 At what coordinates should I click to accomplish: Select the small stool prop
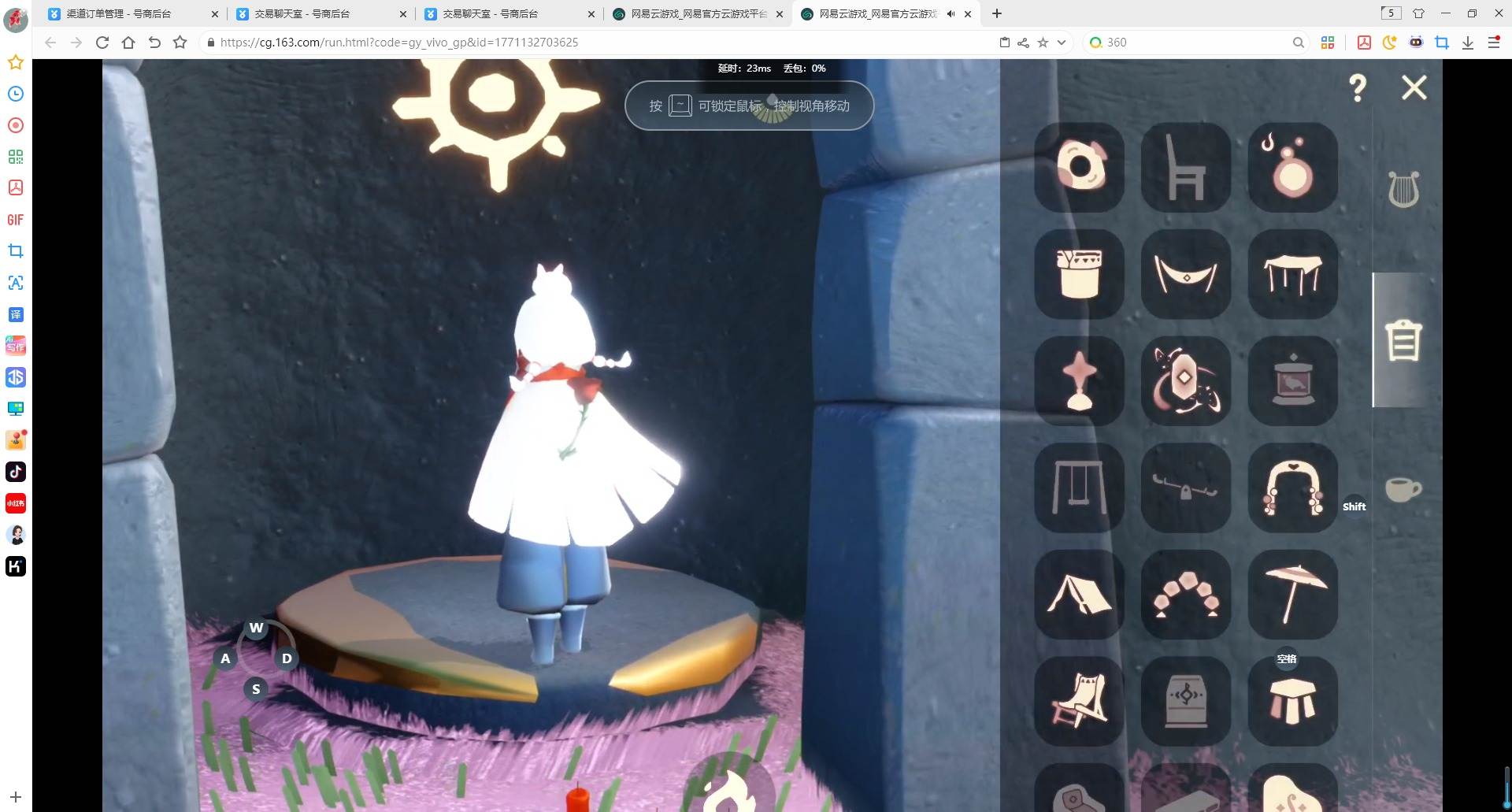click(x=1293, y=702)
